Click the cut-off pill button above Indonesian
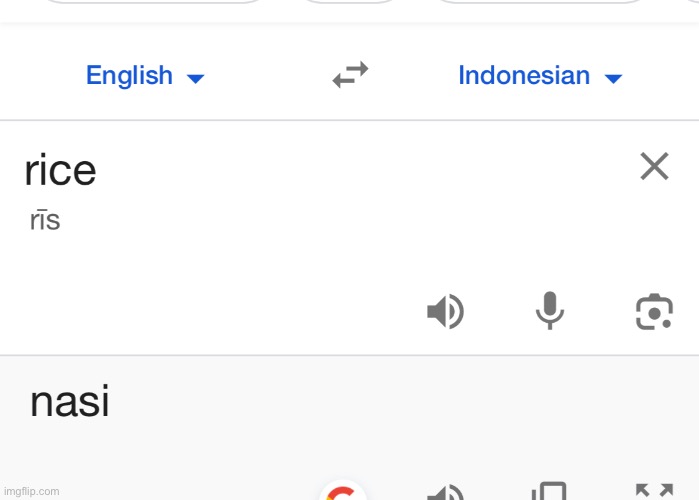 click(x=541, y=2)
